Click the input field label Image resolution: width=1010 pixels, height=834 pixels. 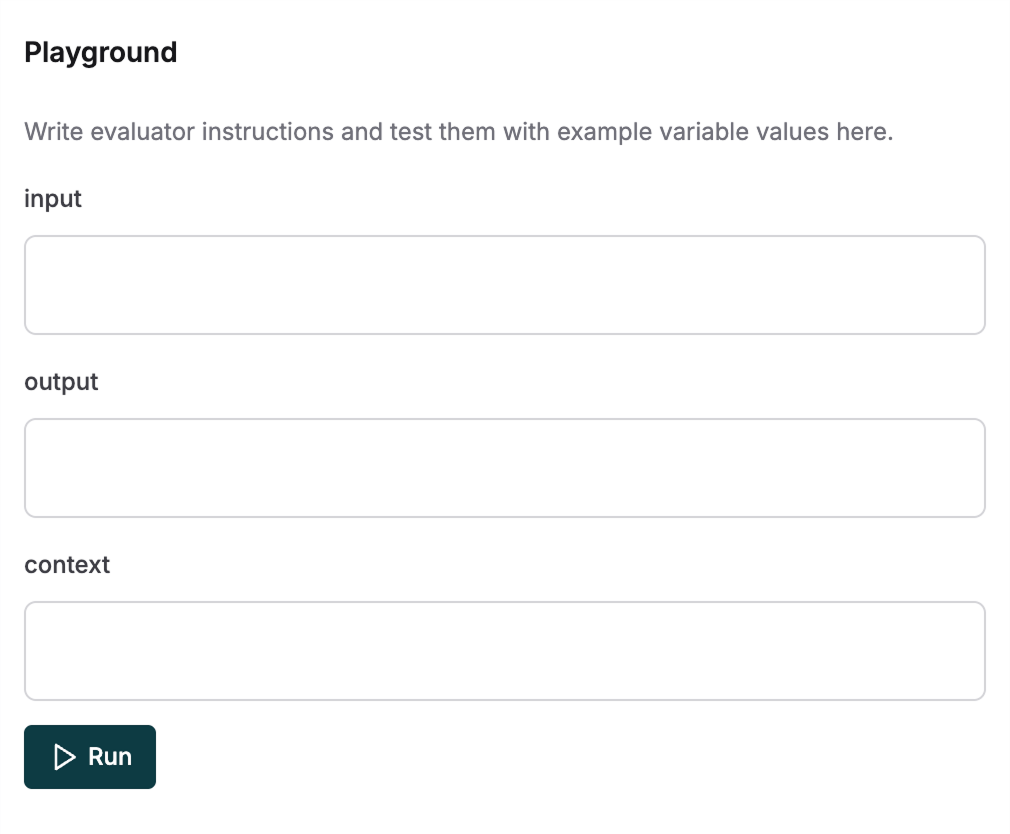52,199
